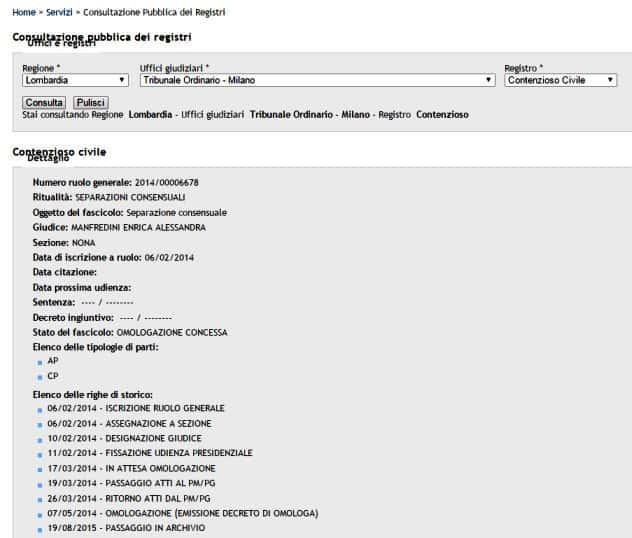The height and width of the screenshot is (538, 632).
Task: Open the Regione dropdown showing Lombardia
Action: coord(75,80)
